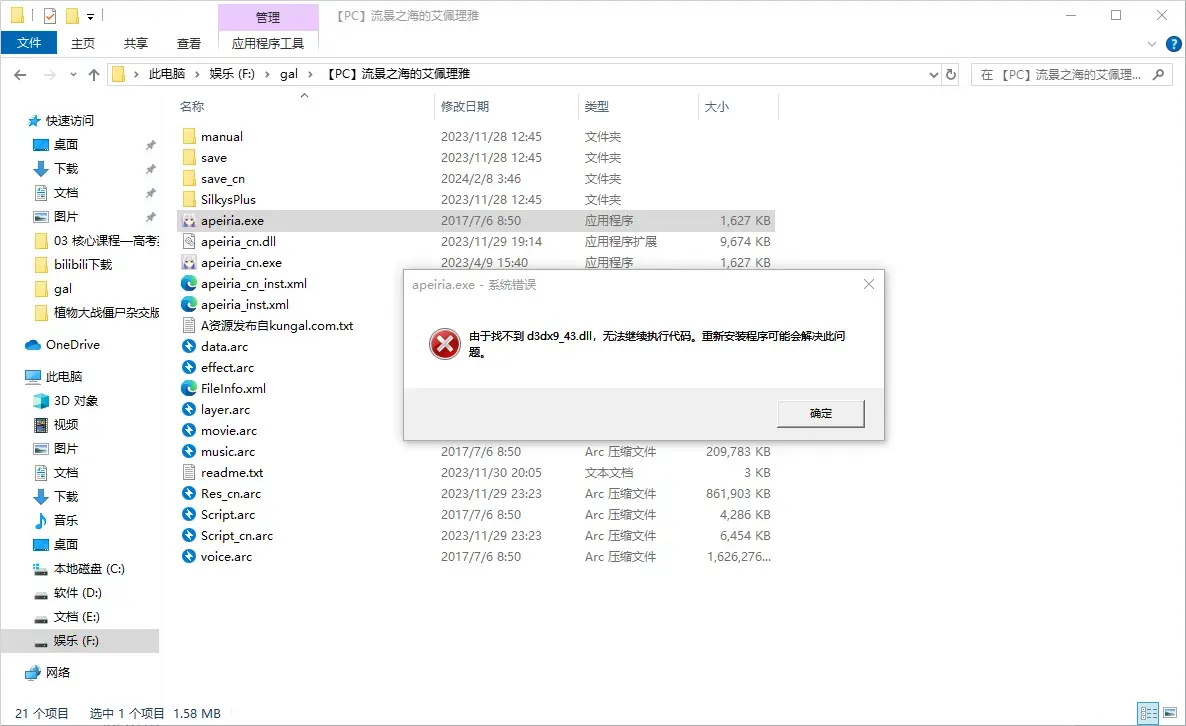Click the 管理 contextual tab header
The height and width of the screenshot is (726, 1186).
click(268, 17)
